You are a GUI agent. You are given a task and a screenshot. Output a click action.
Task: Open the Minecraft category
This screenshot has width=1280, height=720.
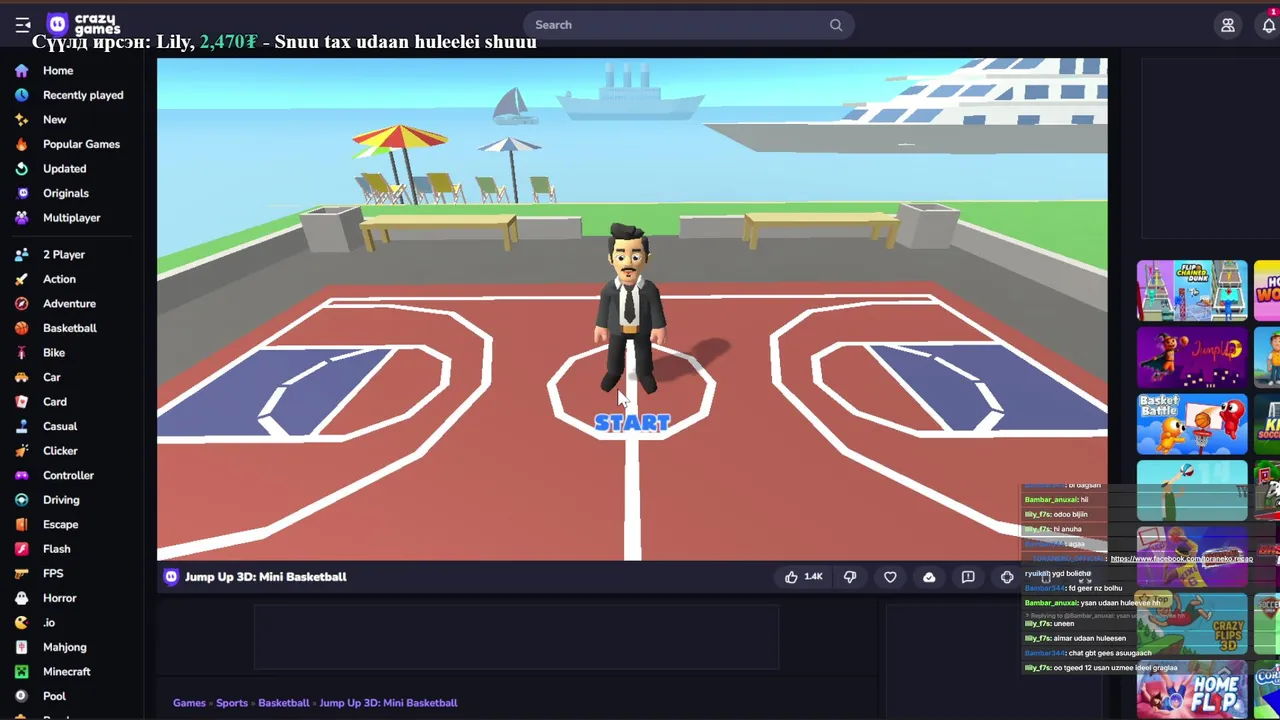(x=66, y=672)
